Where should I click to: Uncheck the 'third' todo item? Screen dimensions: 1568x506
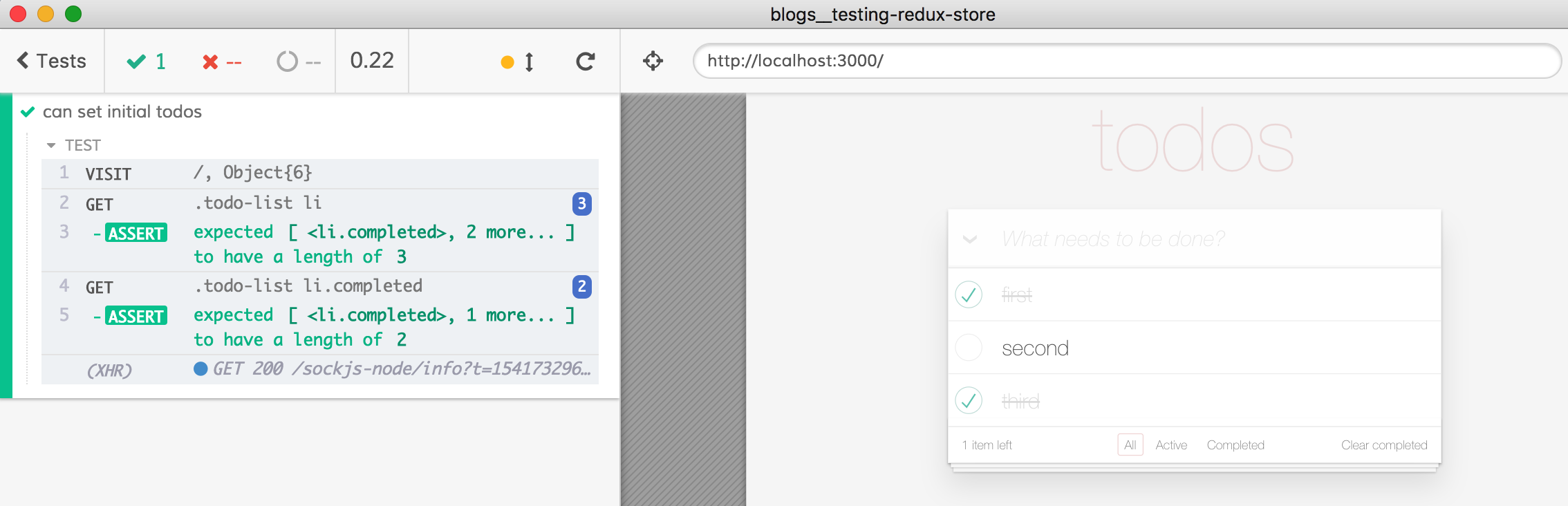point(969,401)
